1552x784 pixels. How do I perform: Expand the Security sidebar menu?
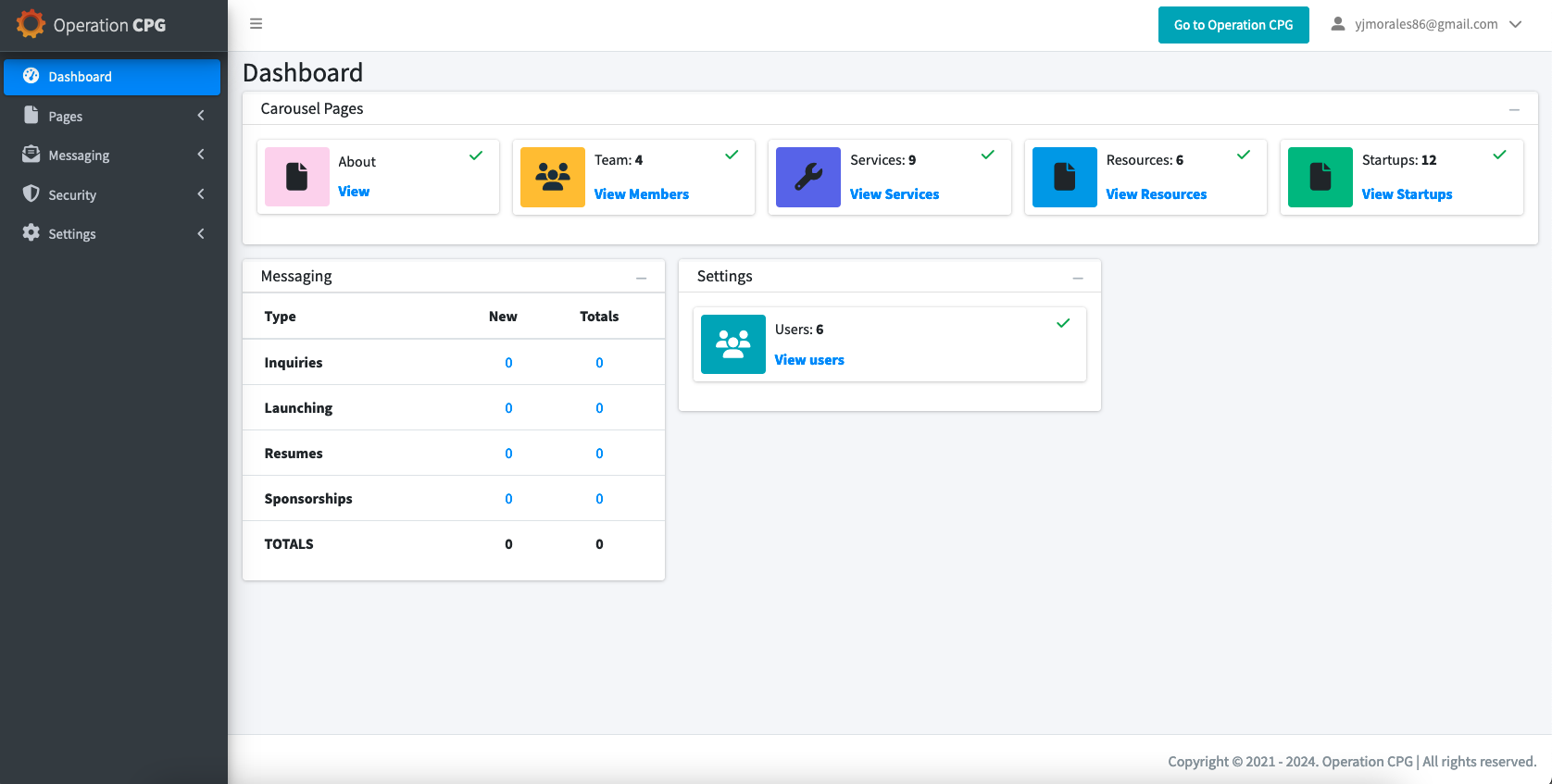click(x=112, y=194)
